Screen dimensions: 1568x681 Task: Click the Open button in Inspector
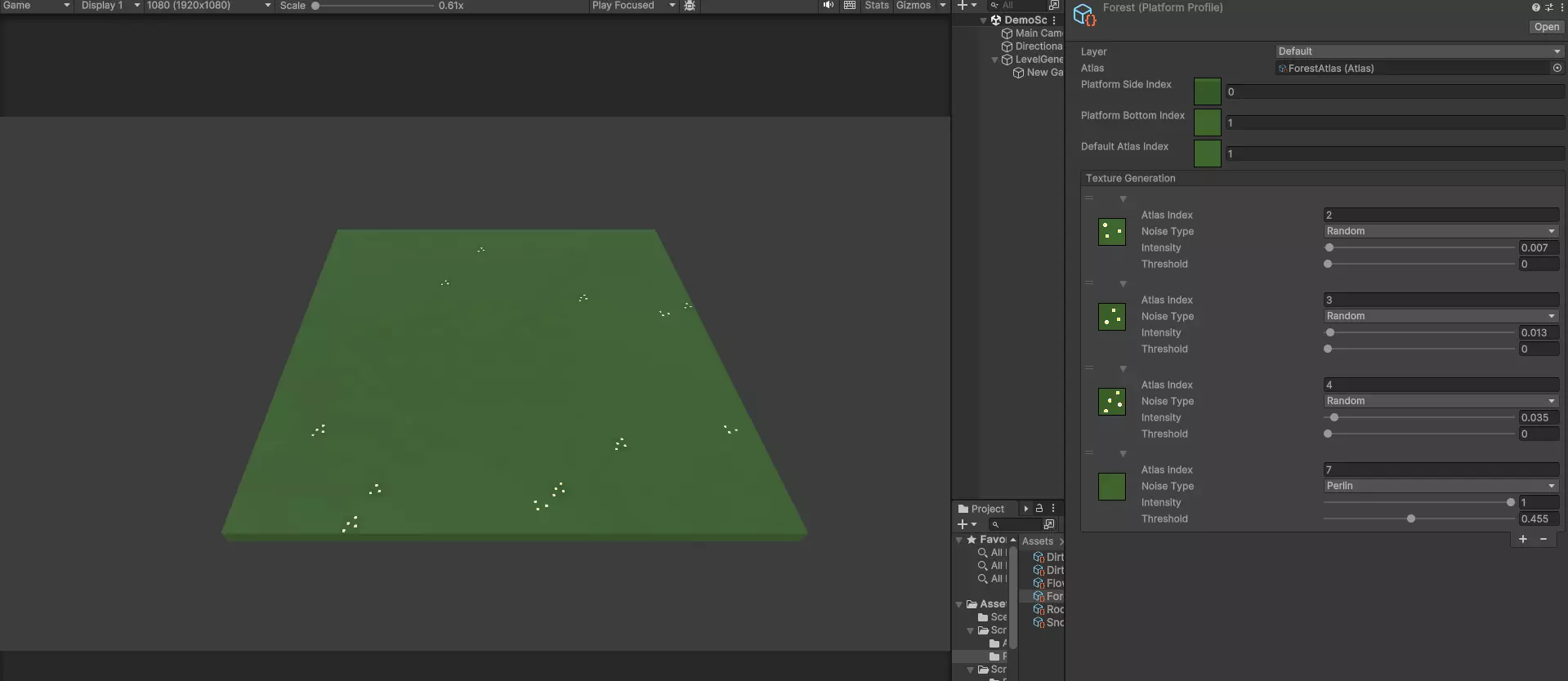pyautogui.click(x=1547, y=27)
